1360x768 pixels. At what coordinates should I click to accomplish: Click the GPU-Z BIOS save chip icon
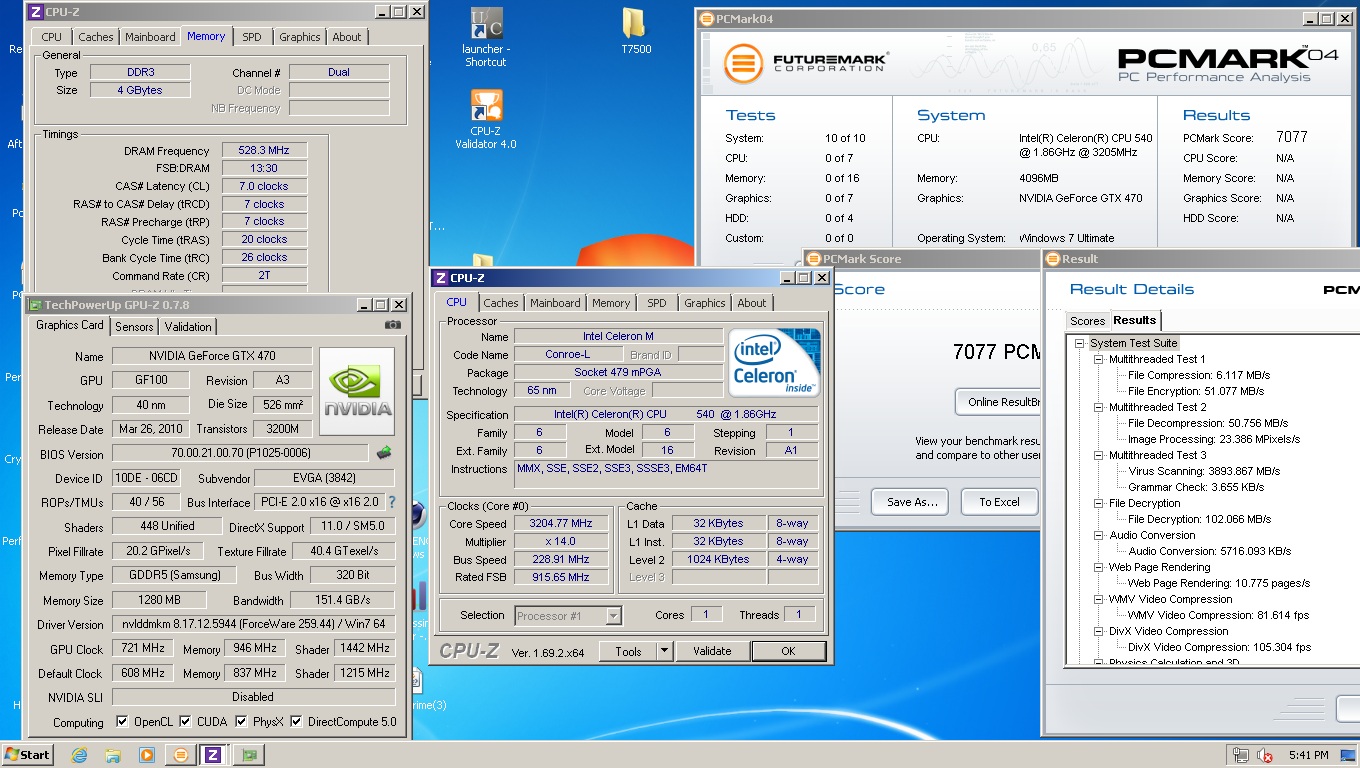click(x=384, y=453)
